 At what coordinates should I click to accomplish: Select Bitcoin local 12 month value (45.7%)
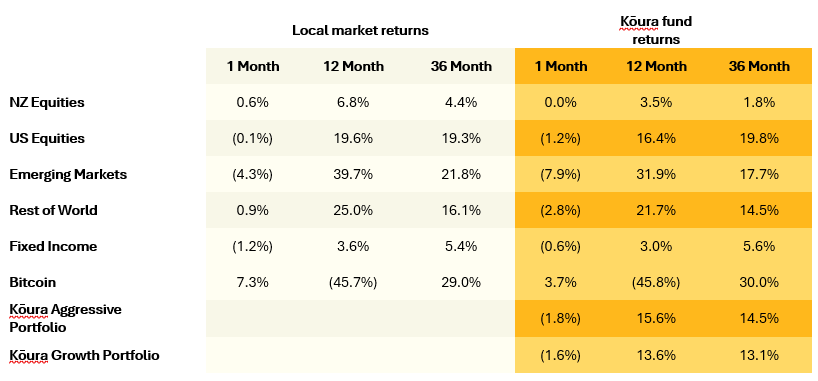(x=353, y=282)
